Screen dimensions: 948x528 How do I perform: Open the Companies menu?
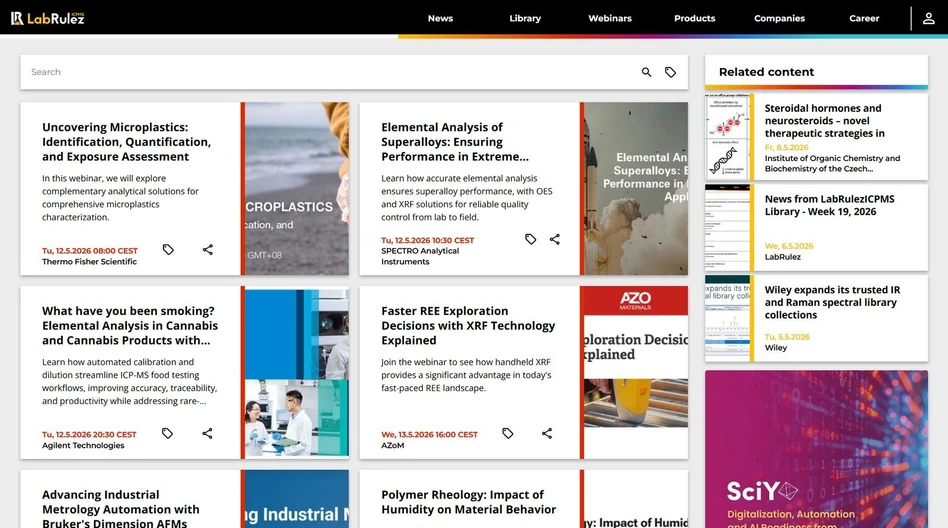tap(779, 19)
